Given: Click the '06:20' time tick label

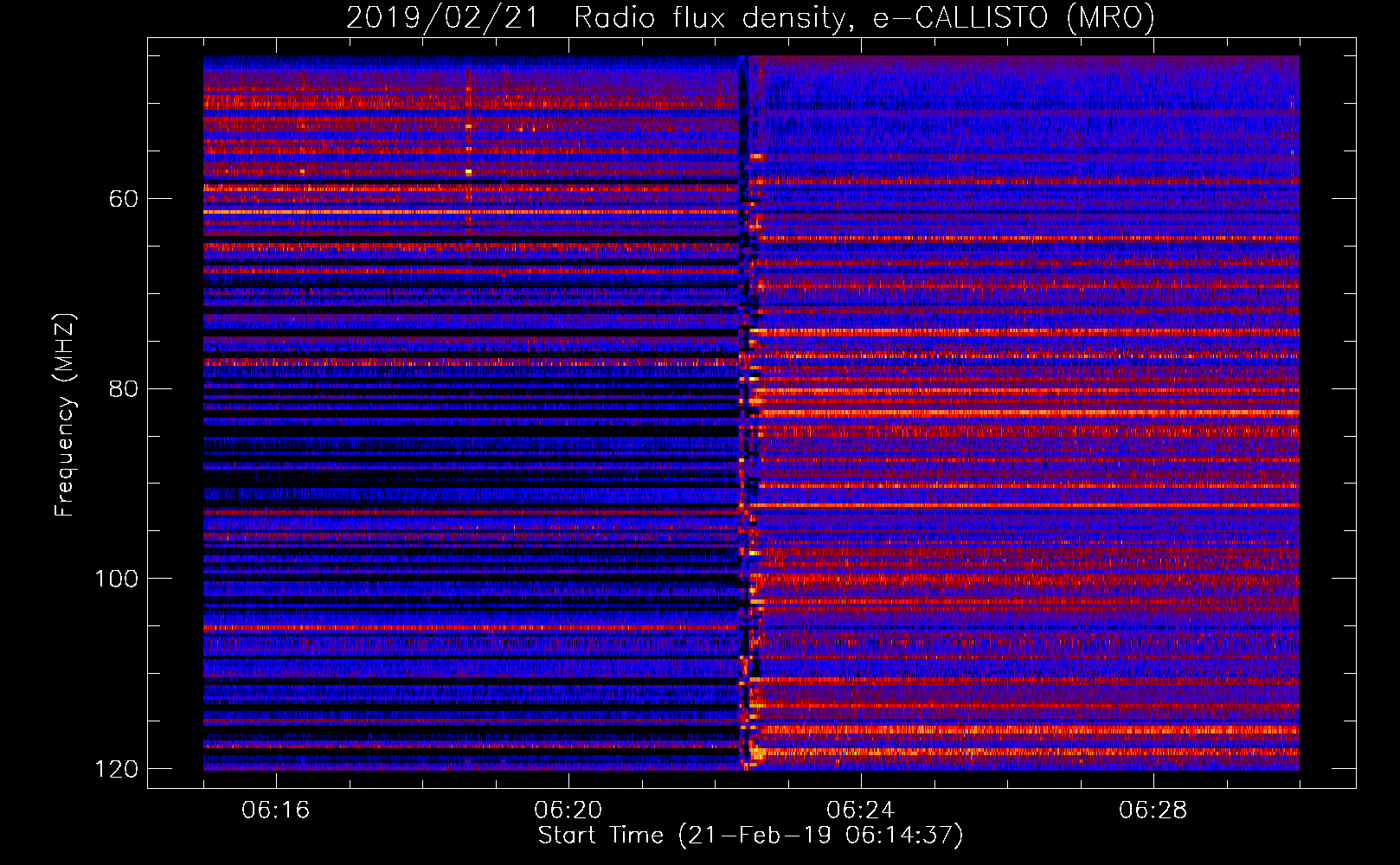Looking at the screenshot, I should pyautogui.click(x=568, y=811).
